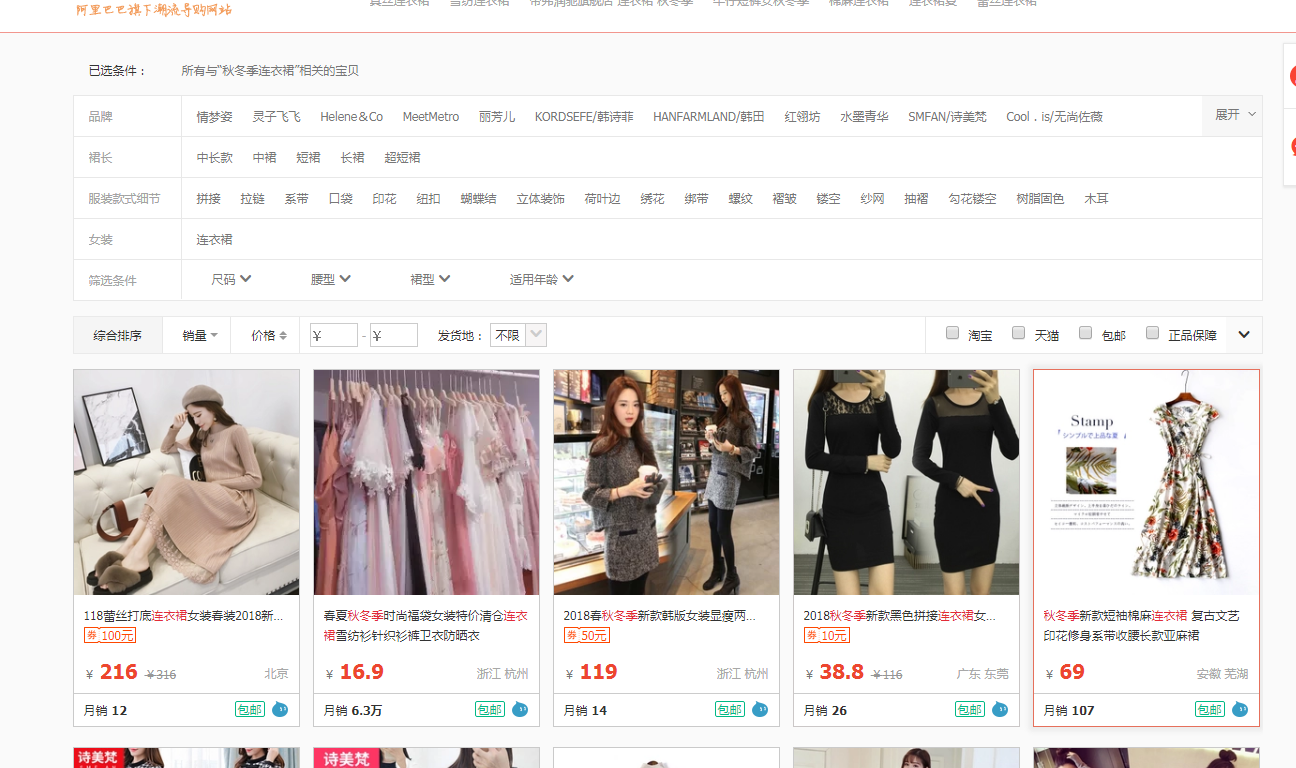
Task: Click the 包邮 badge on the 月销 26 listing
Action: (970, 710)
